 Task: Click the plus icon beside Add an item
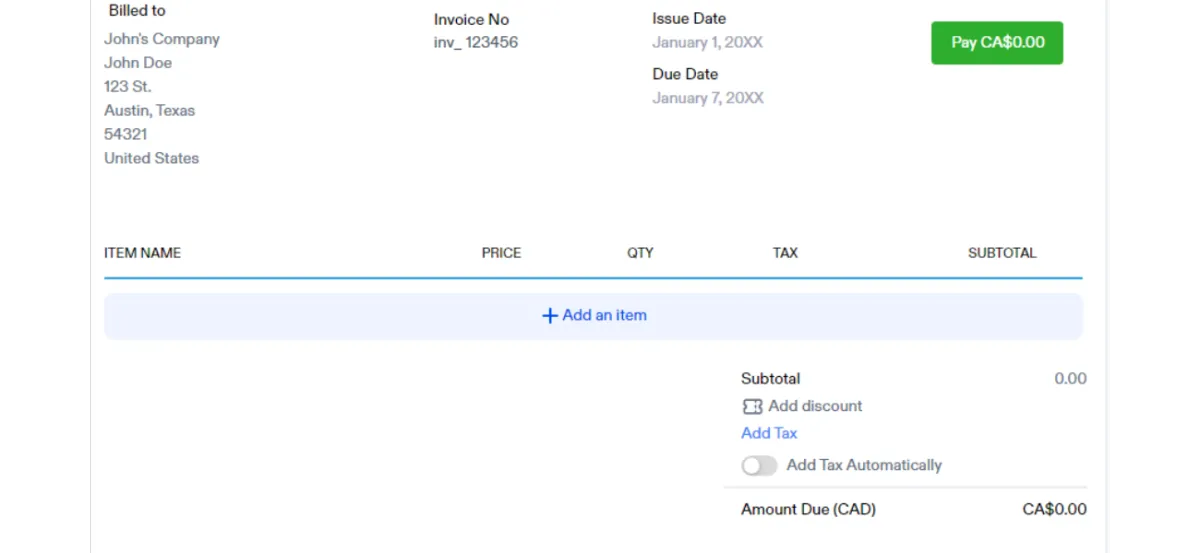click(549, 316)
